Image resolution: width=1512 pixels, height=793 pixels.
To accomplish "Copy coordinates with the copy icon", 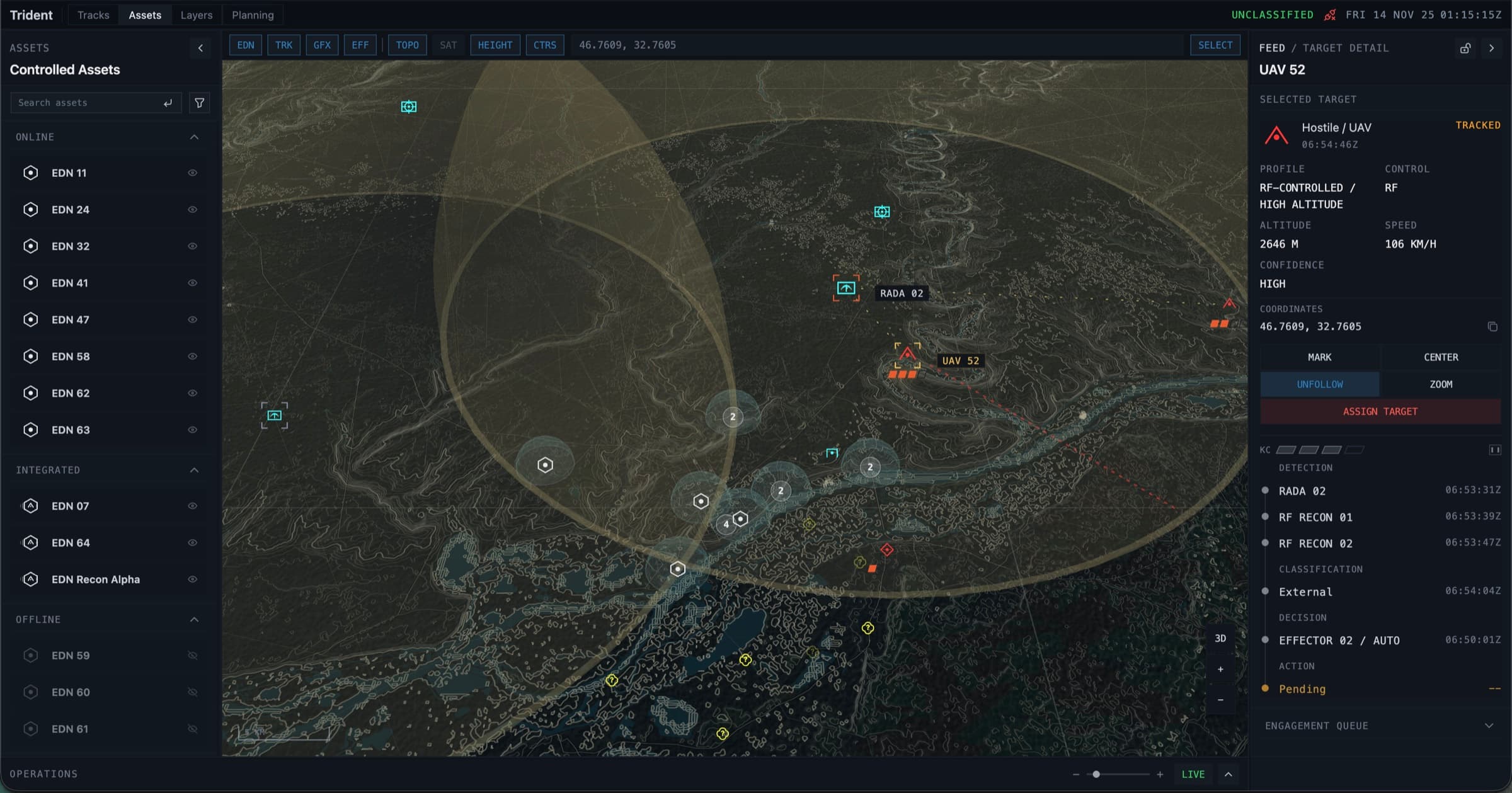I will (1492, 326).
